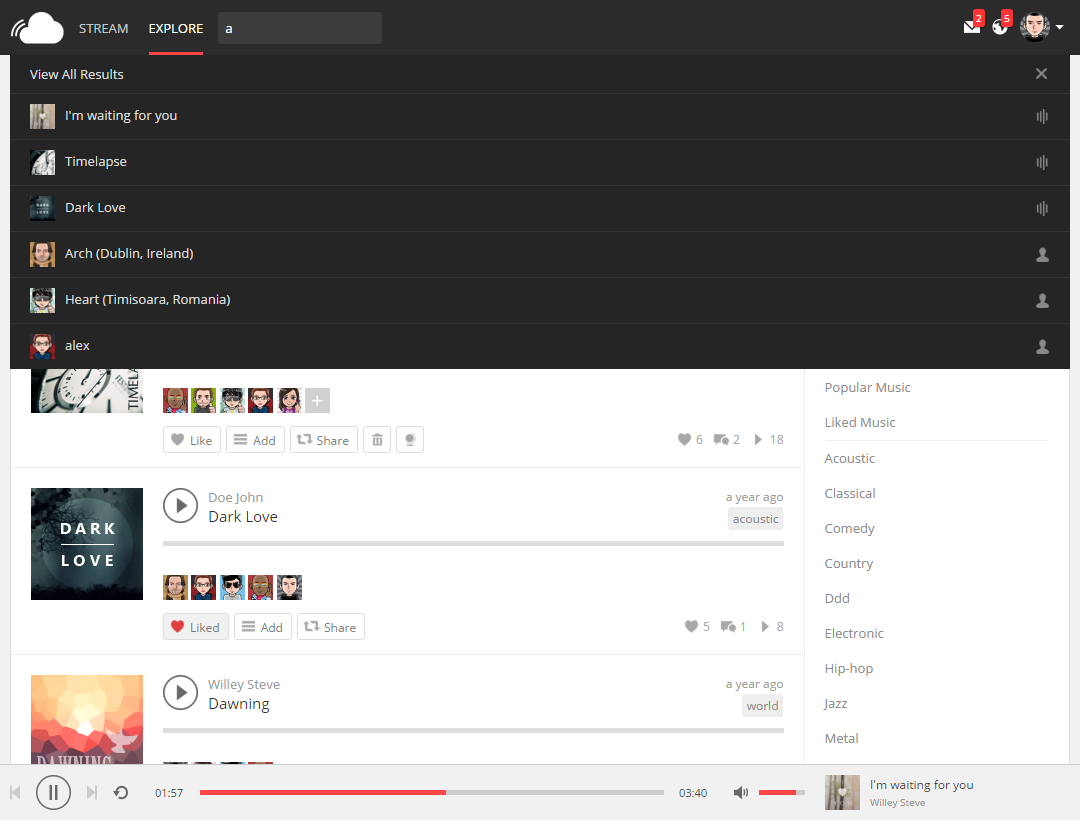This screenshot has height=820, width=1080.
Task: Click the acoustic tag on Dark Love
Action: point(755,519)
